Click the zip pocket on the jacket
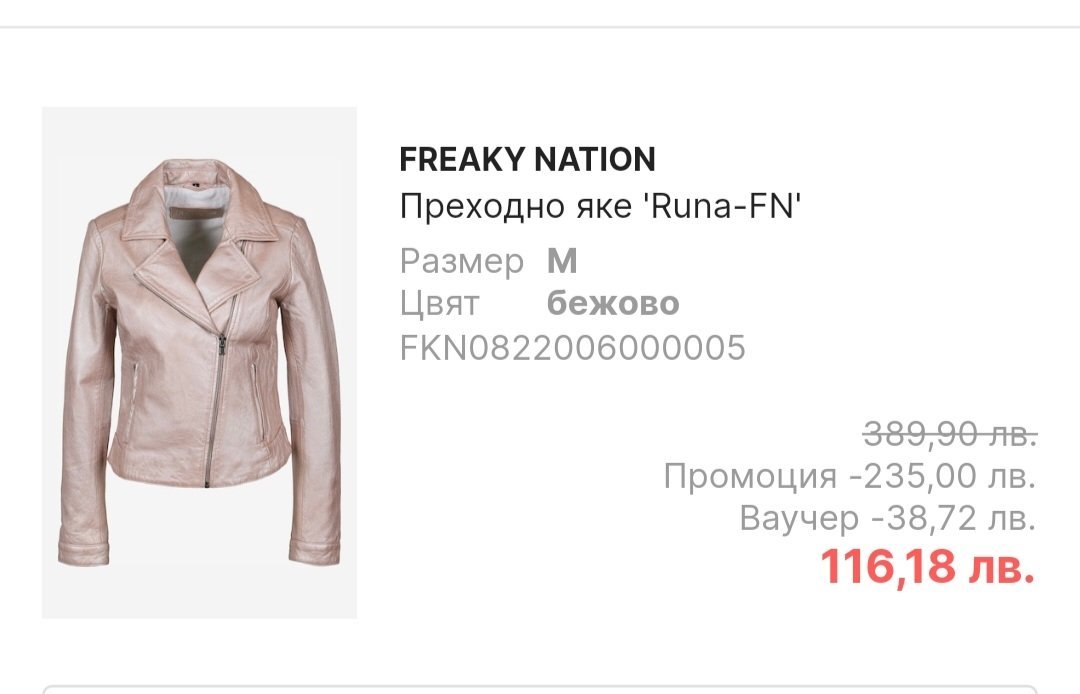Viewport: 1080px width, 694px height. [135, 383]
